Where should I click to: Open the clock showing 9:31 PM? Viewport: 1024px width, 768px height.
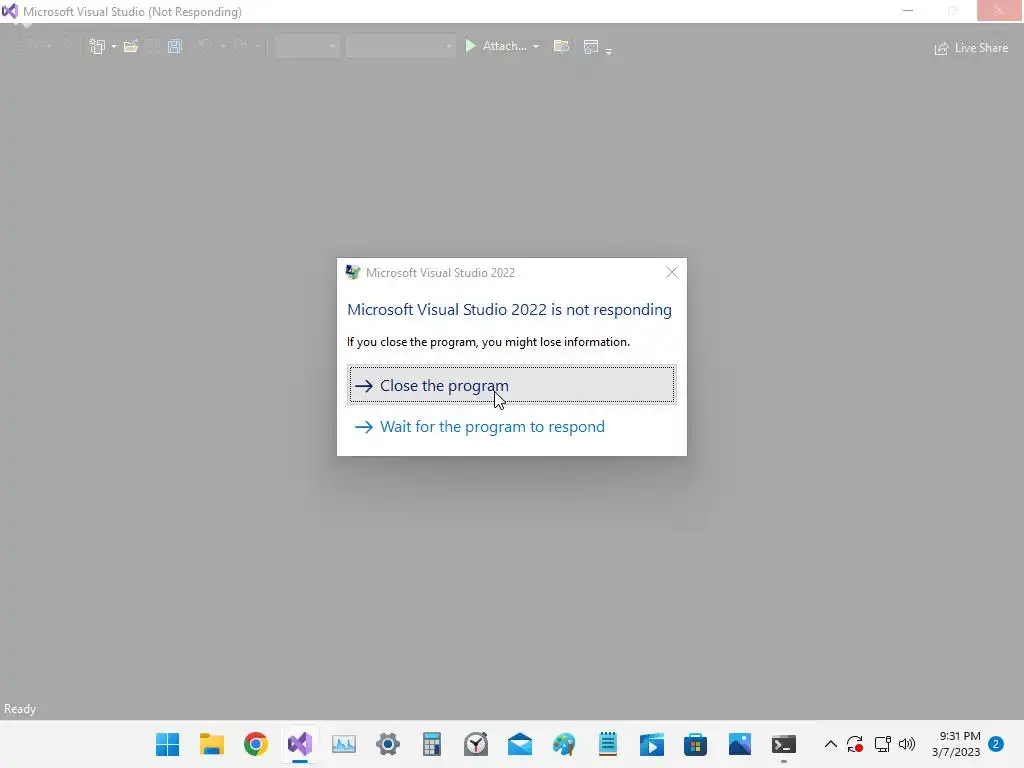pyautogui.click(x=956, y=744)
